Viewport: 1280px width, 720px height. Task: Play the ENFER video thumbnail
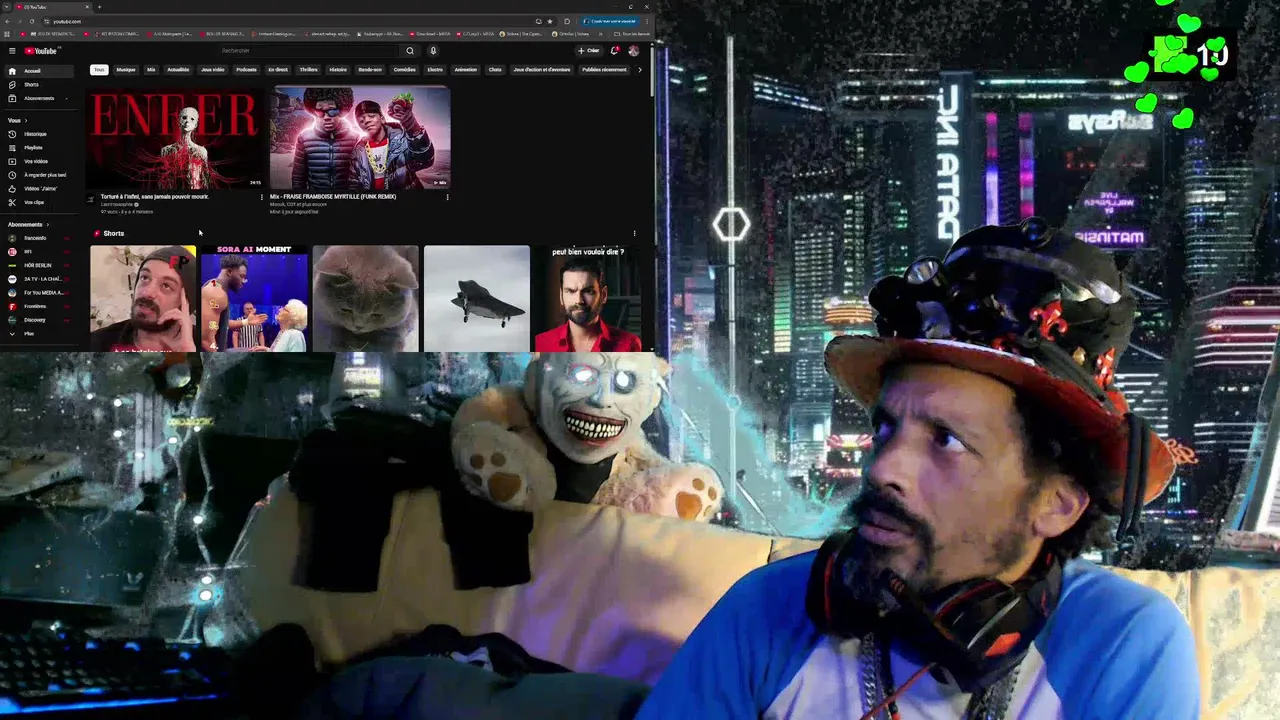[x=177, y=138]
